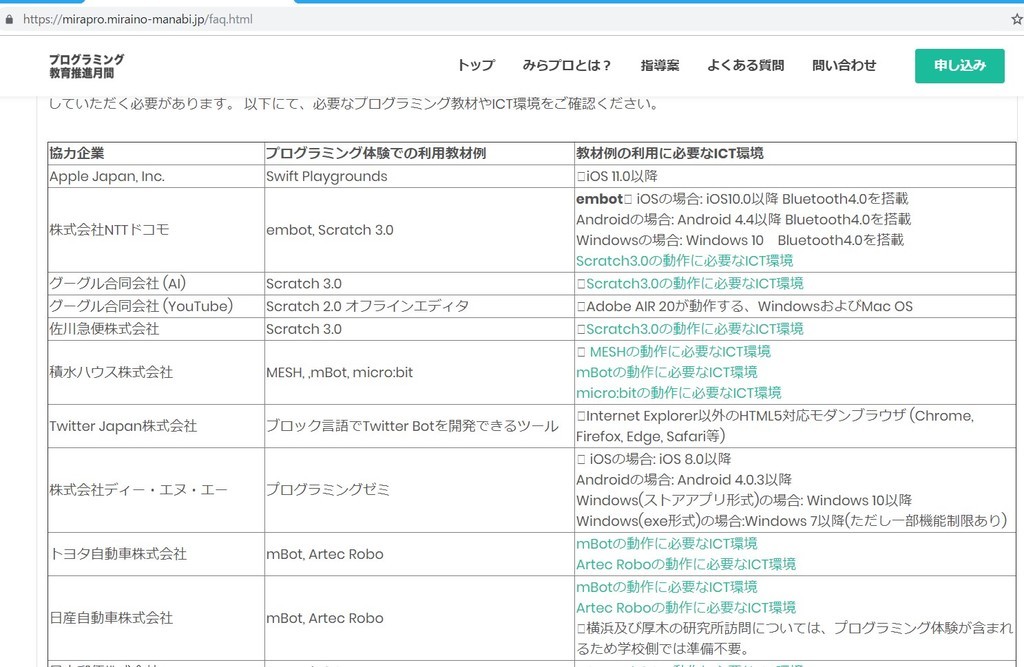Click the green 申し込み button
Image resolution: width=1024 pixels, height=667 pixels.
coord(959,65)
